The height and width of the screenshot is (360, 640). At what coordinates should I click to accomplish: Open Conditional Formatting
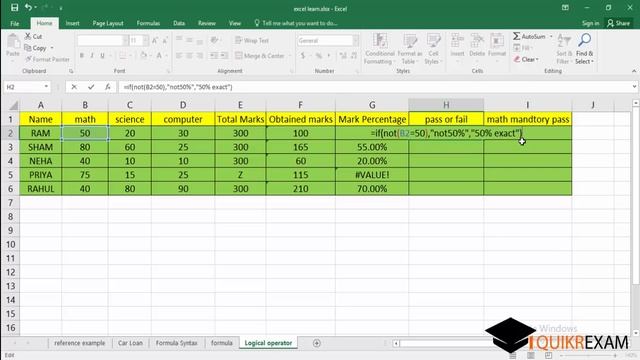(379, 49)
